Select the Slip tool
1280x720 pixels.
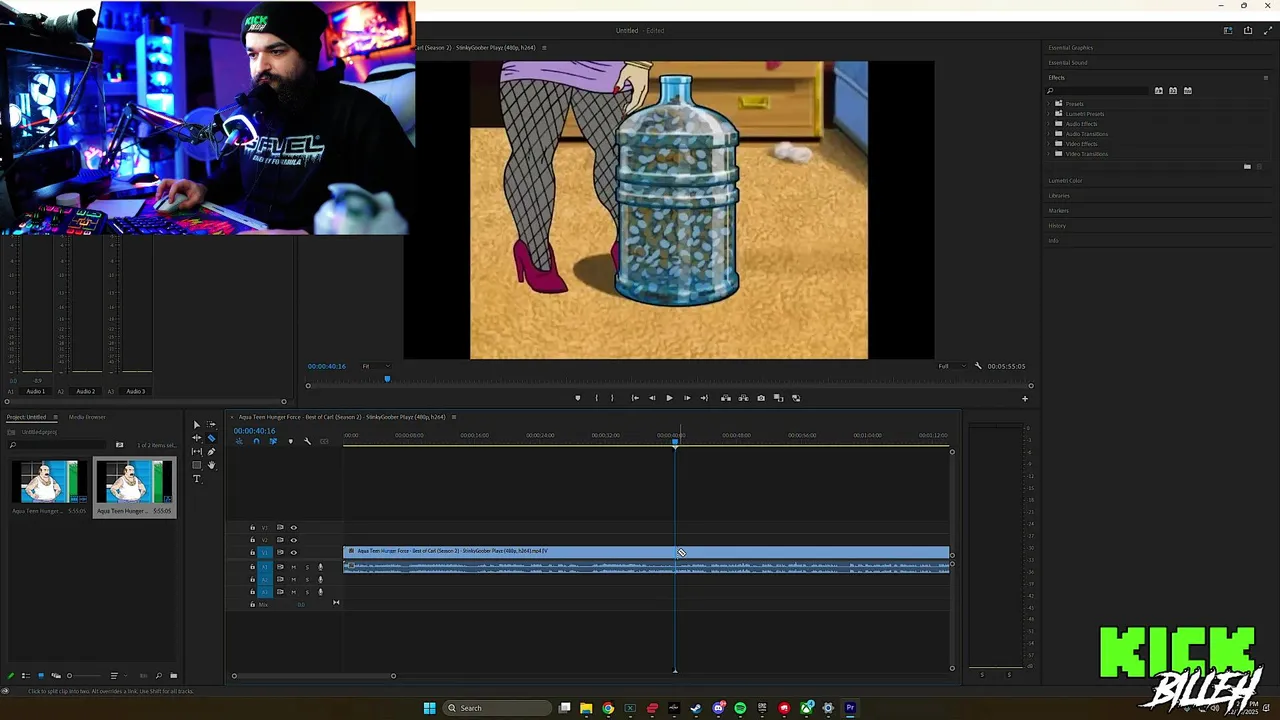197,452
